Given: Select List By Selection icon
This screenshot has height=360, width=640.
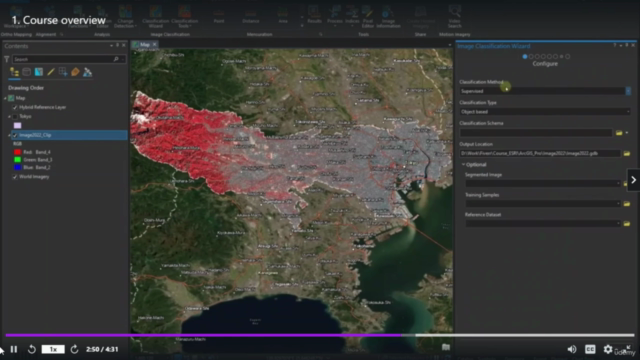Looking at the screenshot, I should (39, 72).
